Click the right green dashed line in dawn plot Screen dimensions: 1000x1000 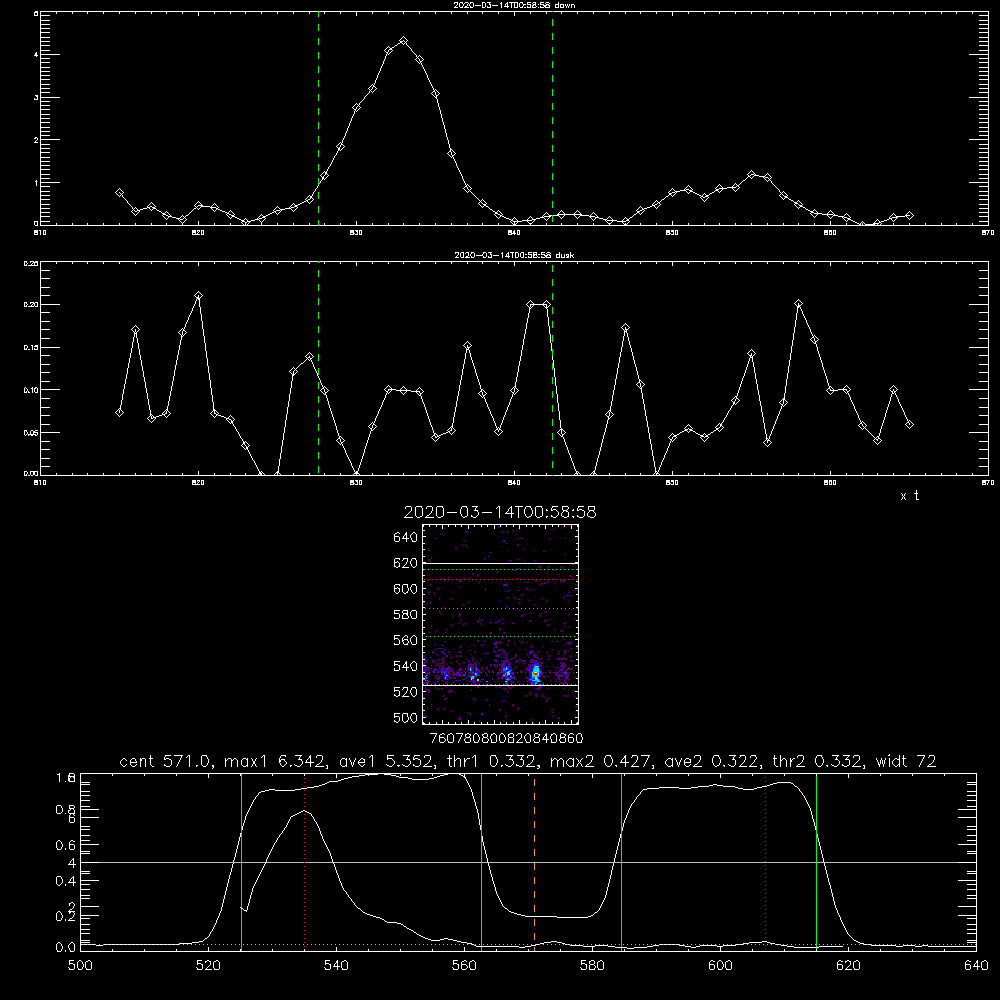click(x=552, y=121)
